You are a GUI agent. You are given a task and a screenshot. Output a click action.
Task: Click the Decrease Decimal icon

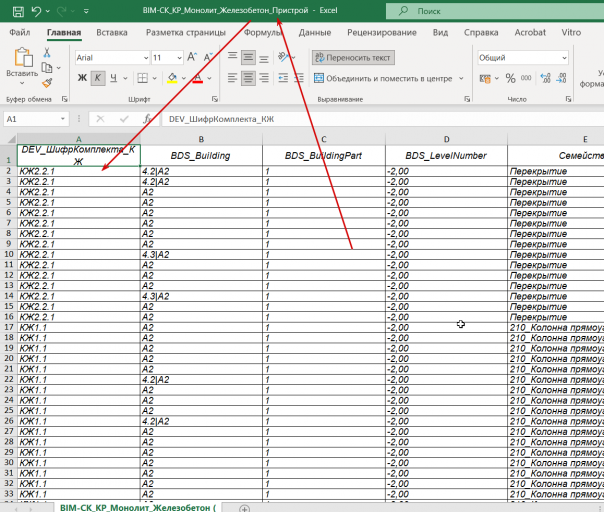click(x=562, y=78)
